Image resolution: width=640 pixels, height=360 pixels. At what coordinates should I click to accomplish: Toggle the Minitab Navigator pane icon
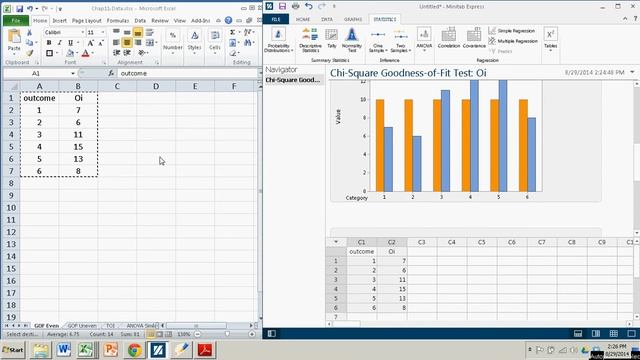271,334
